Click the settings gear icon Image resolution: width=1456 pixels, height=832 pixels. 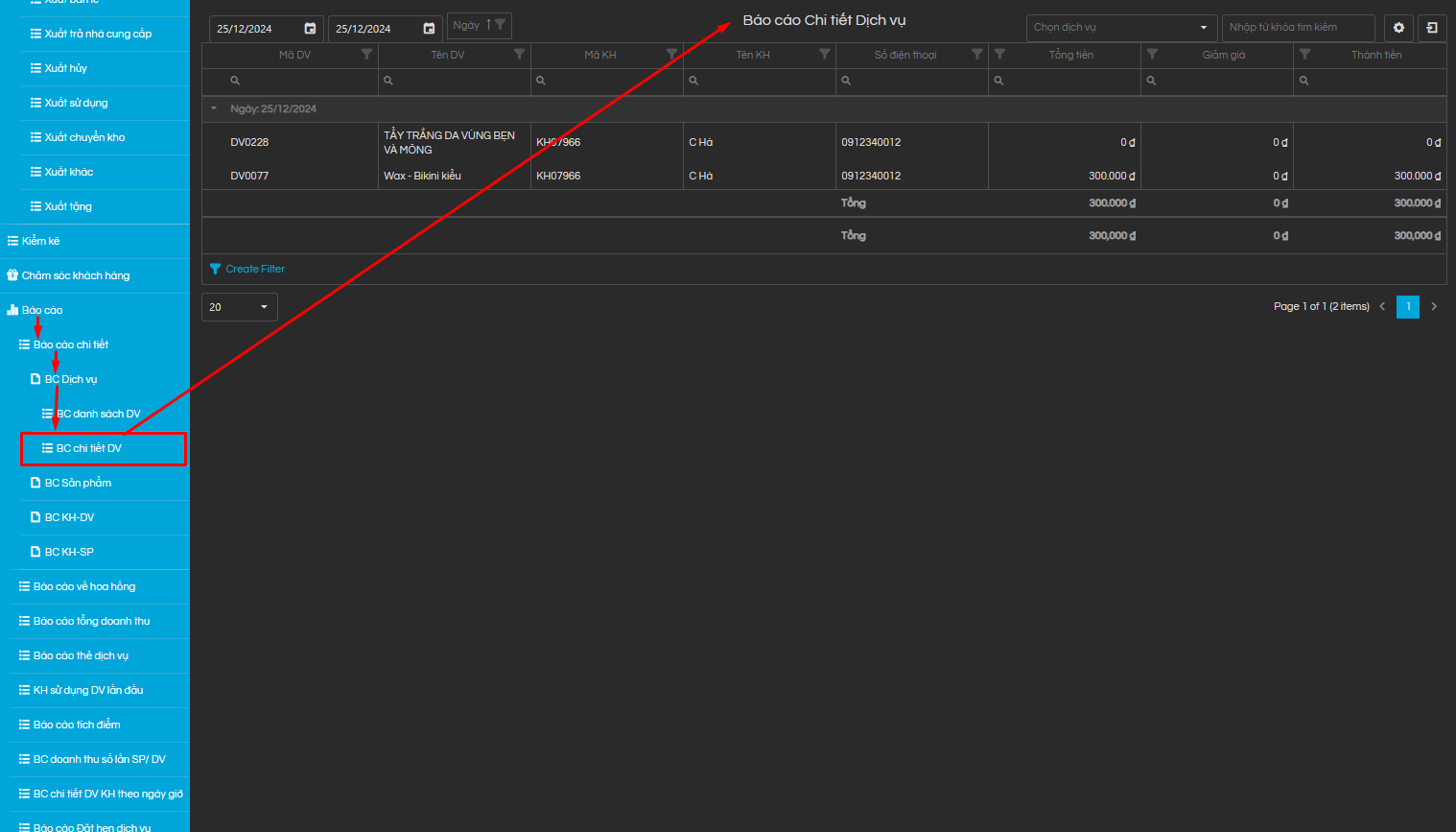(1398, 28)
